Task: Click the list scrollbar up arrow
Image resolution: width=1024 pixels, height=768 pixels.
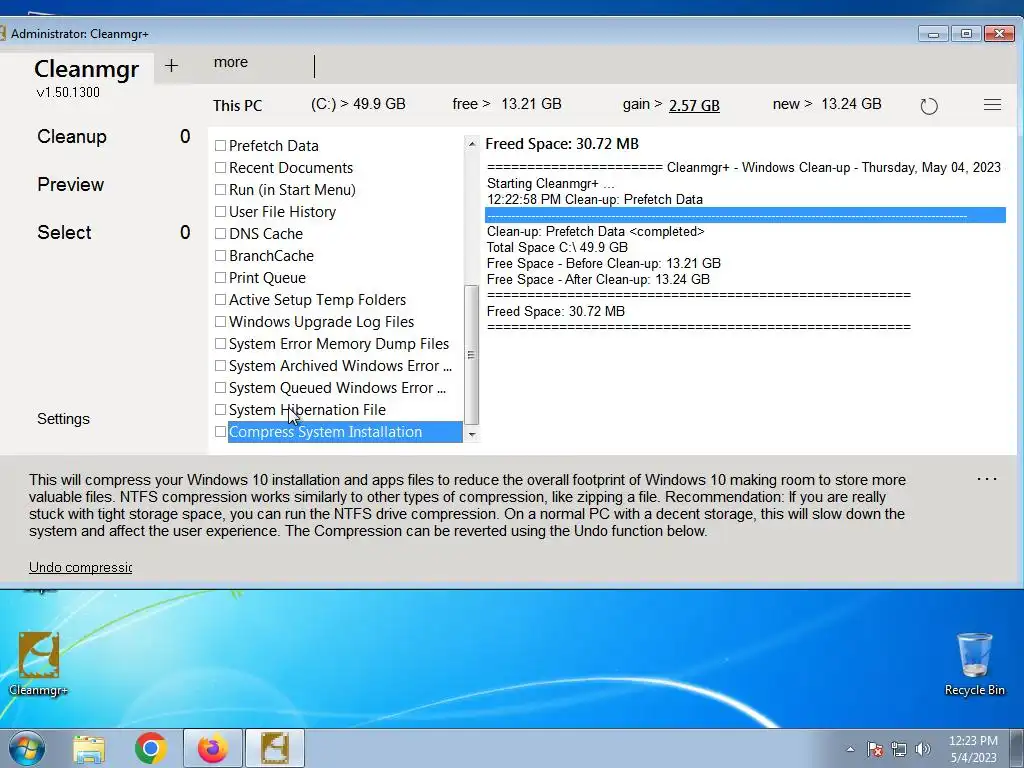Action: [x=472, y=144]
